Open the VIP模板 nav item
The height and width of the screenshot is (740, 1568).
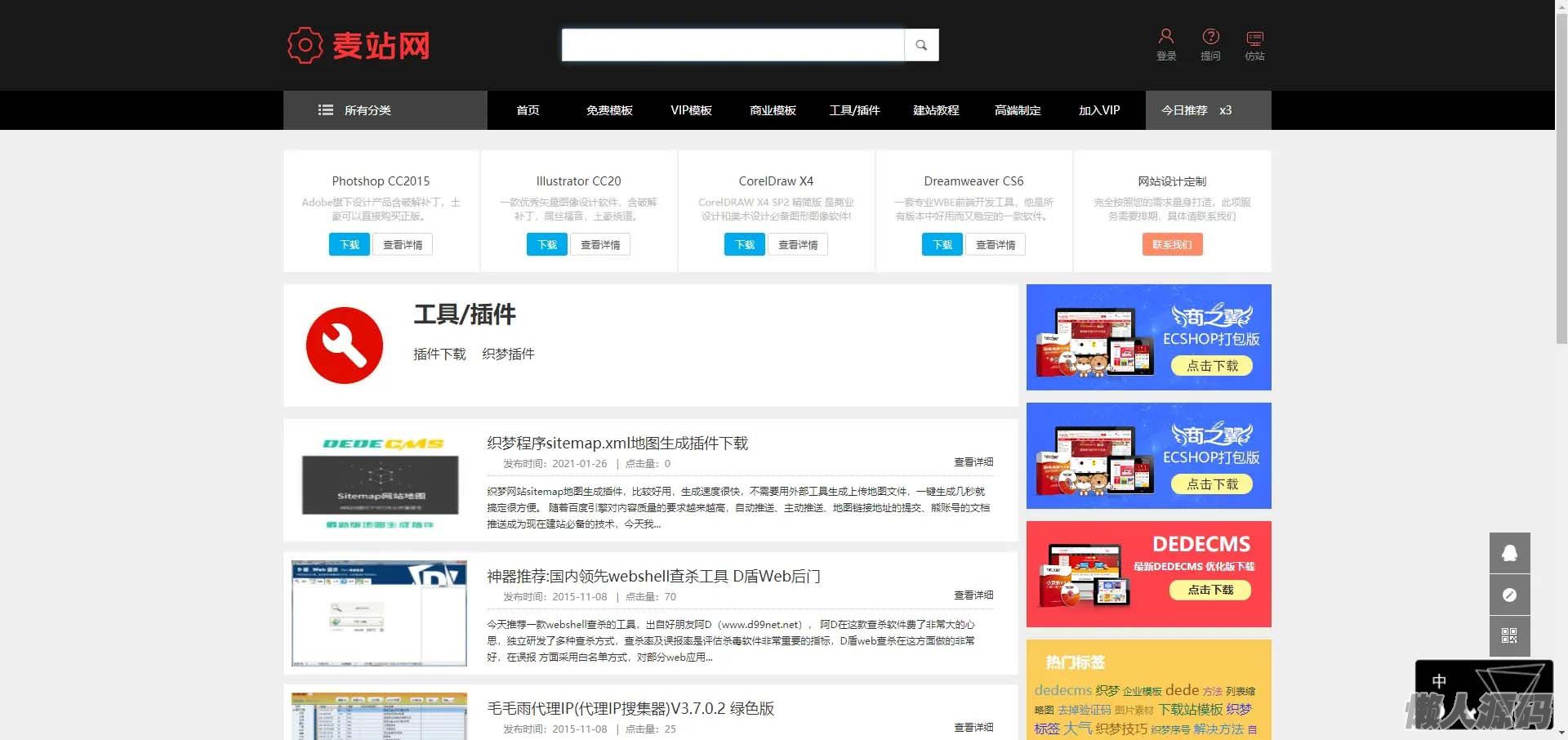pos(691,110)
